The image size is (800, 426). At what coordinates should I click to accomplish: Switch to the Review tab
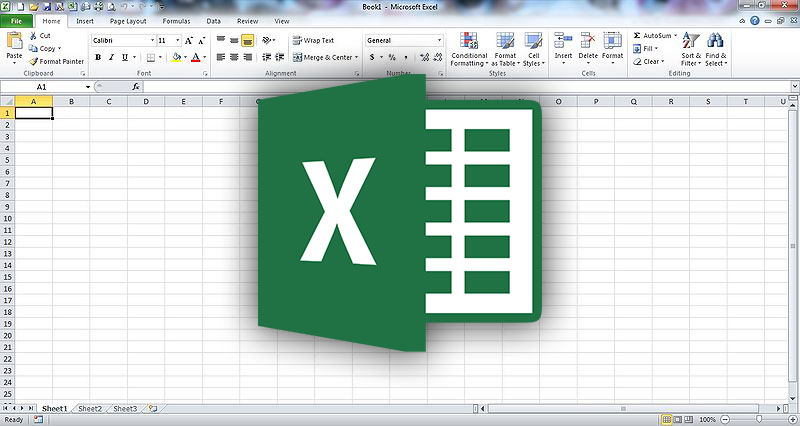(247, 21)
